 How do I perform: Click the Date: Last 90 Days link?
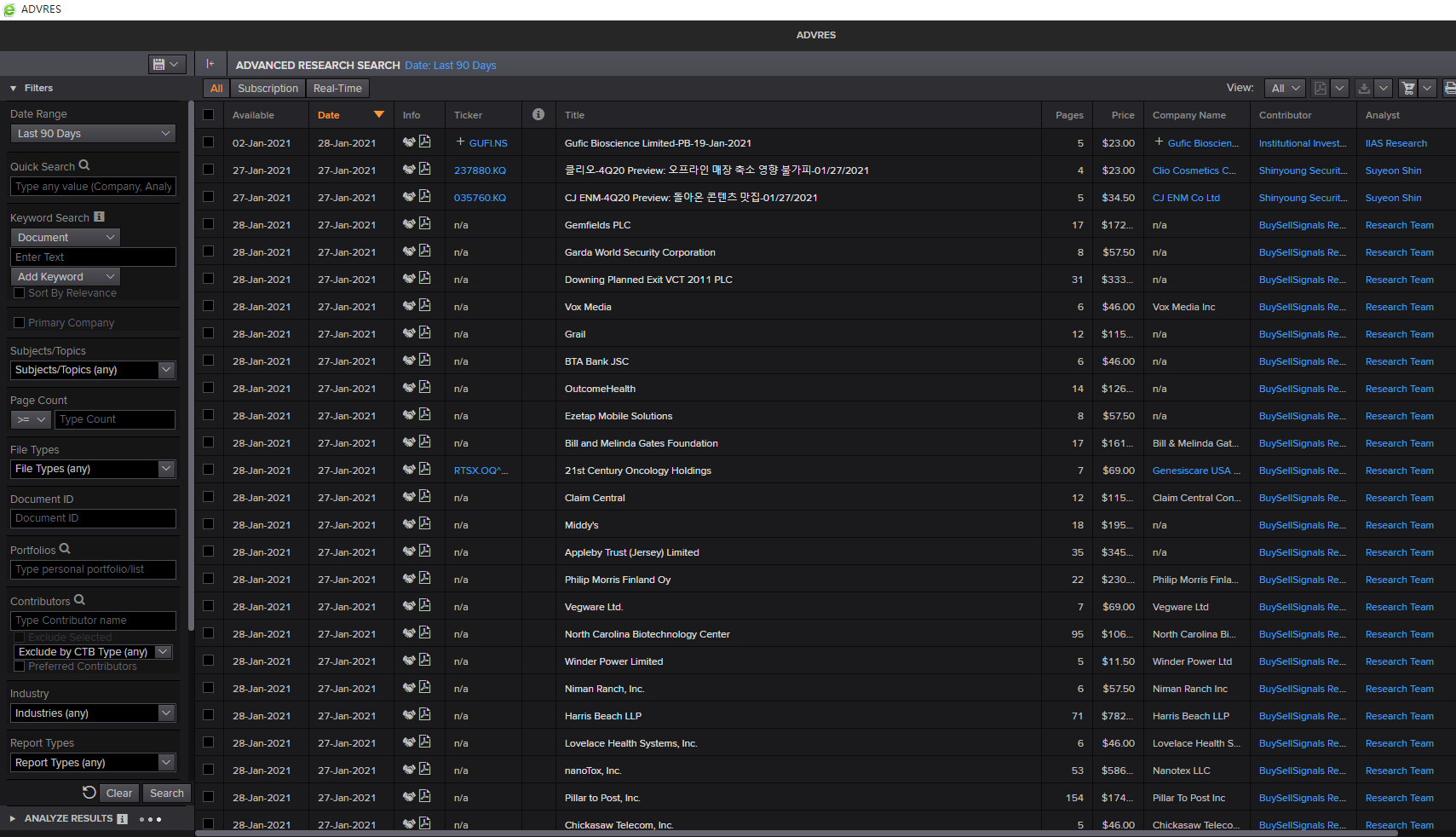(x=451, y=65)
